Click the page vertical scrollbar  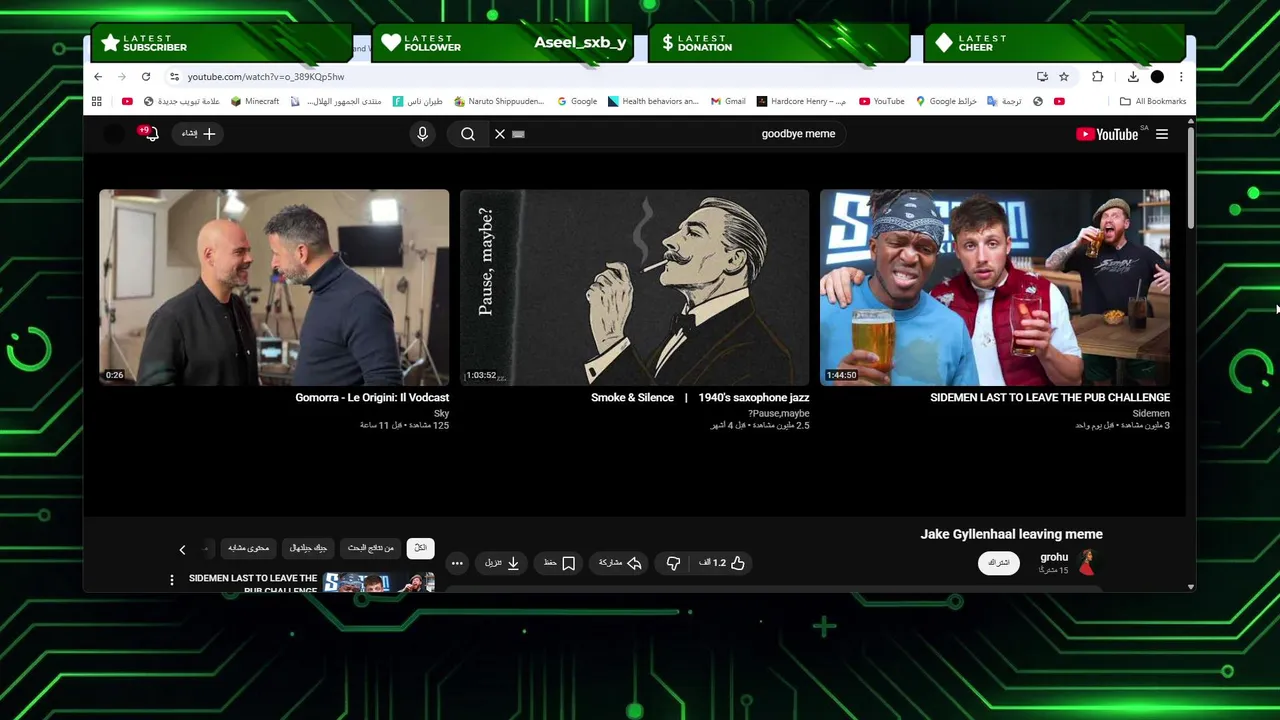pos(1190,177)
